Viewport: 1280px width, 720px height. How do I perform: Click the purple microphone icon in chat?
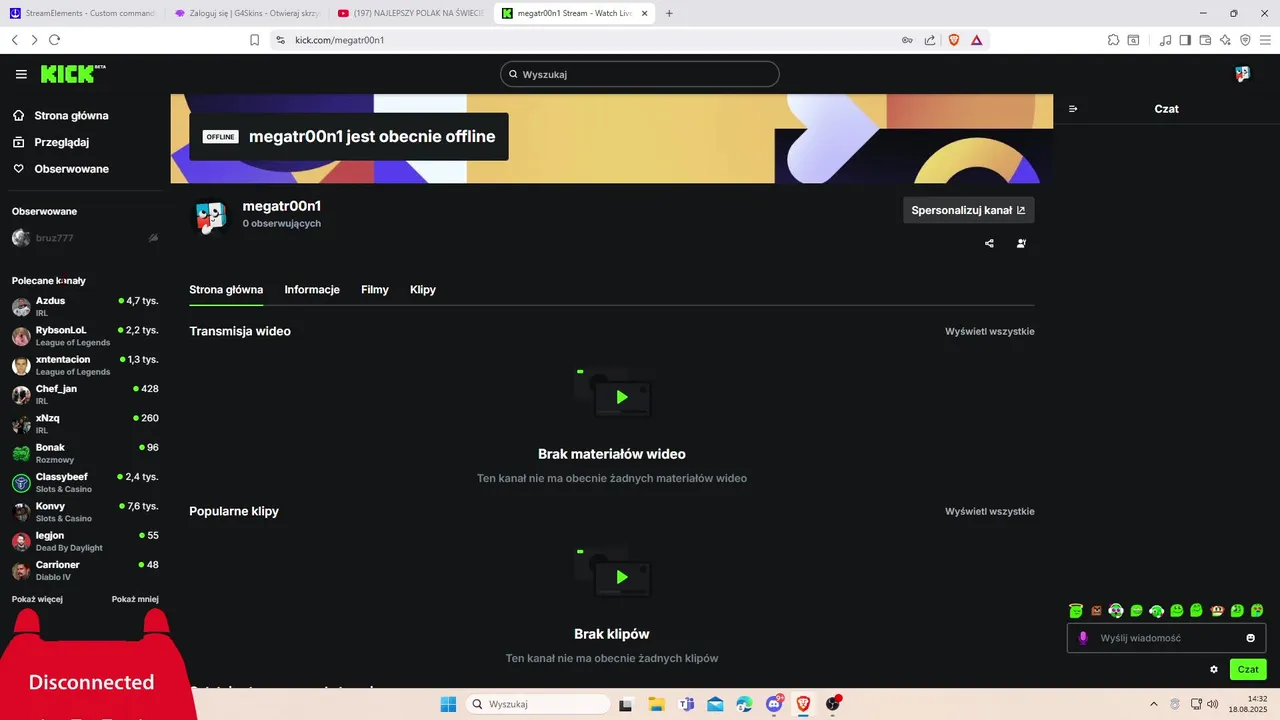pyautogui.click(x=1082, y=638)
